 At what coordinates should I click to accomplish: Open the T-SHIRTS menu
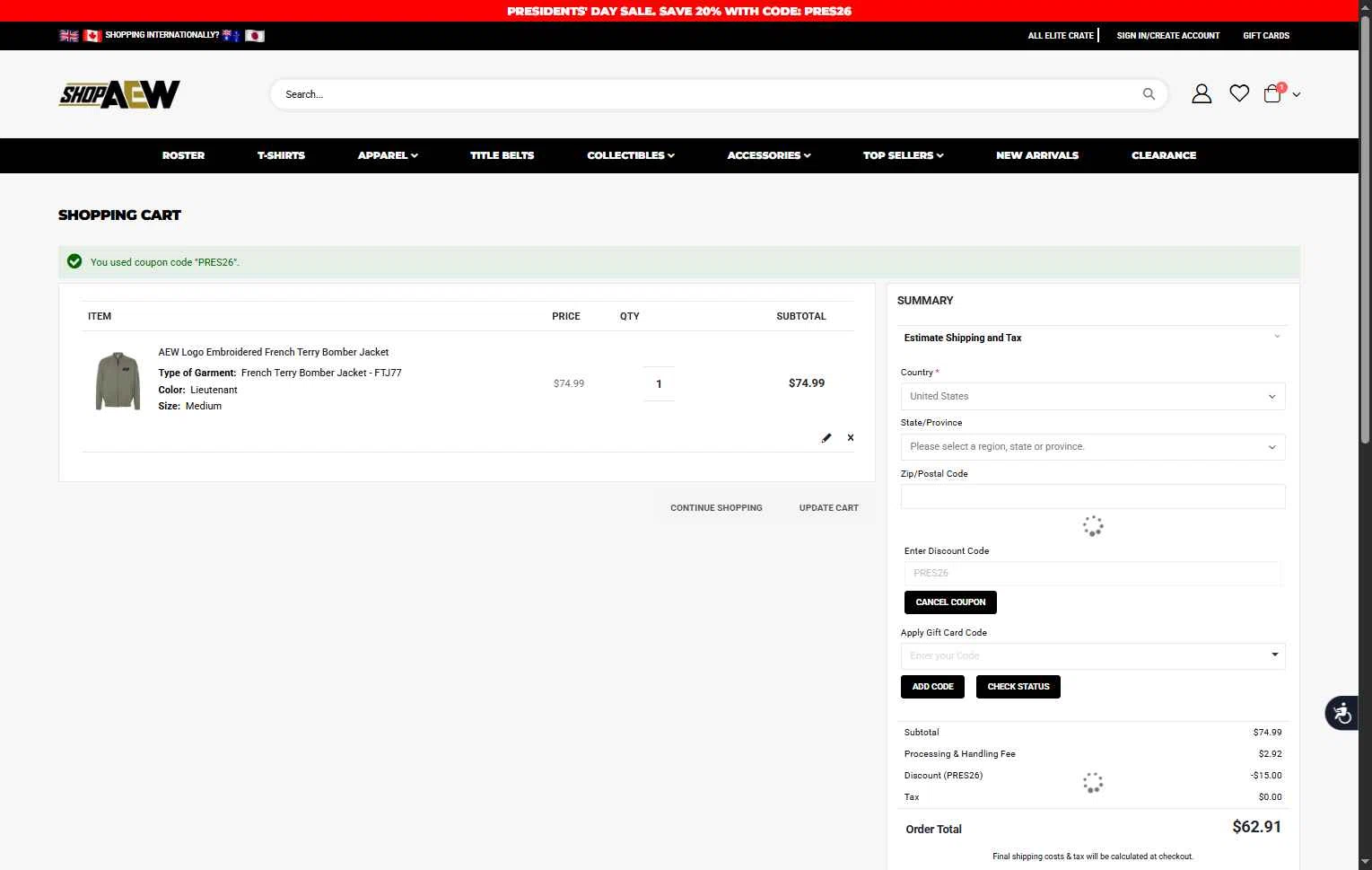tap(281, 155)
